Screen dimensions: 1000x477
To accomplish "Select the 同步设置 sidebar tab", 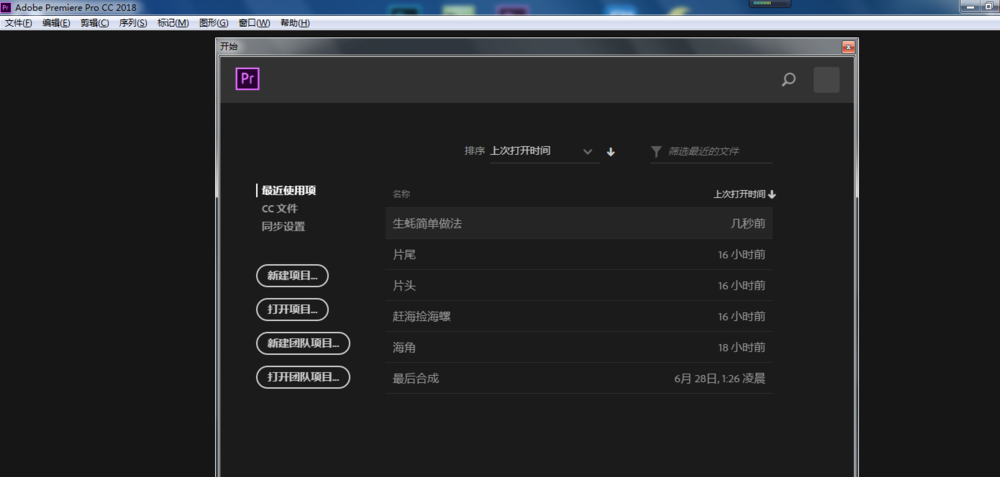I will [x=283, y=226].
